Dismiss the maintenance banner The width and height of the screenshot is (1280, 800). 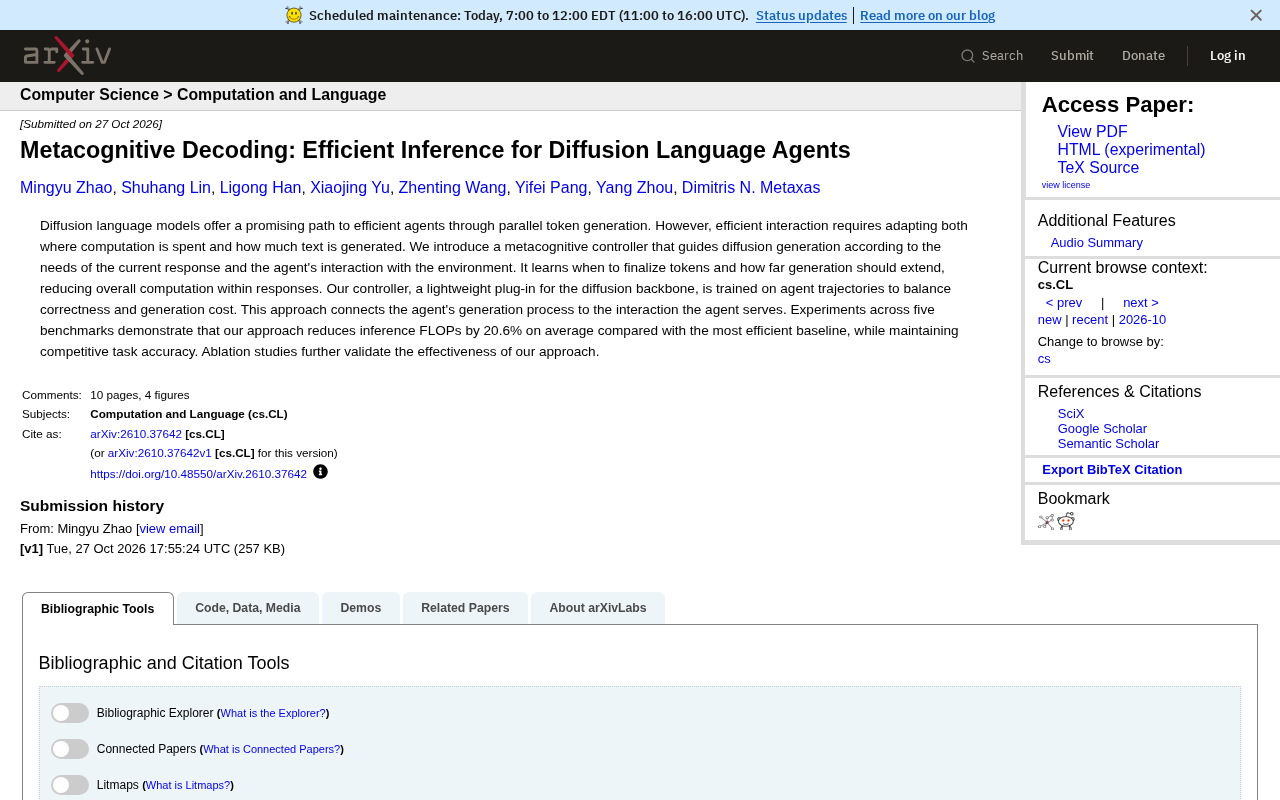1256,15
